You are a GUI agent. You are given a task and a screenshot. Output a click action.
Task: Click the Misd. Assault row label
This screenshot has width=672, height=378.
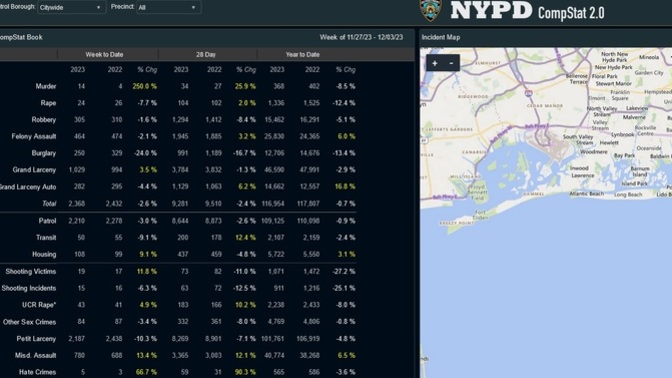coord(35,355)
